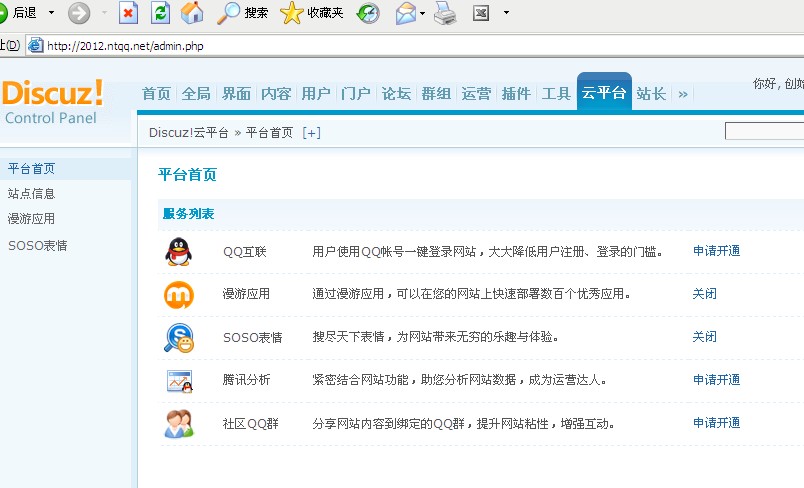Image resolution: width=804 pixels, height=488 pixels.
Task: Click 关闭 for SOSO表情 service
Action: click(705, 337)
